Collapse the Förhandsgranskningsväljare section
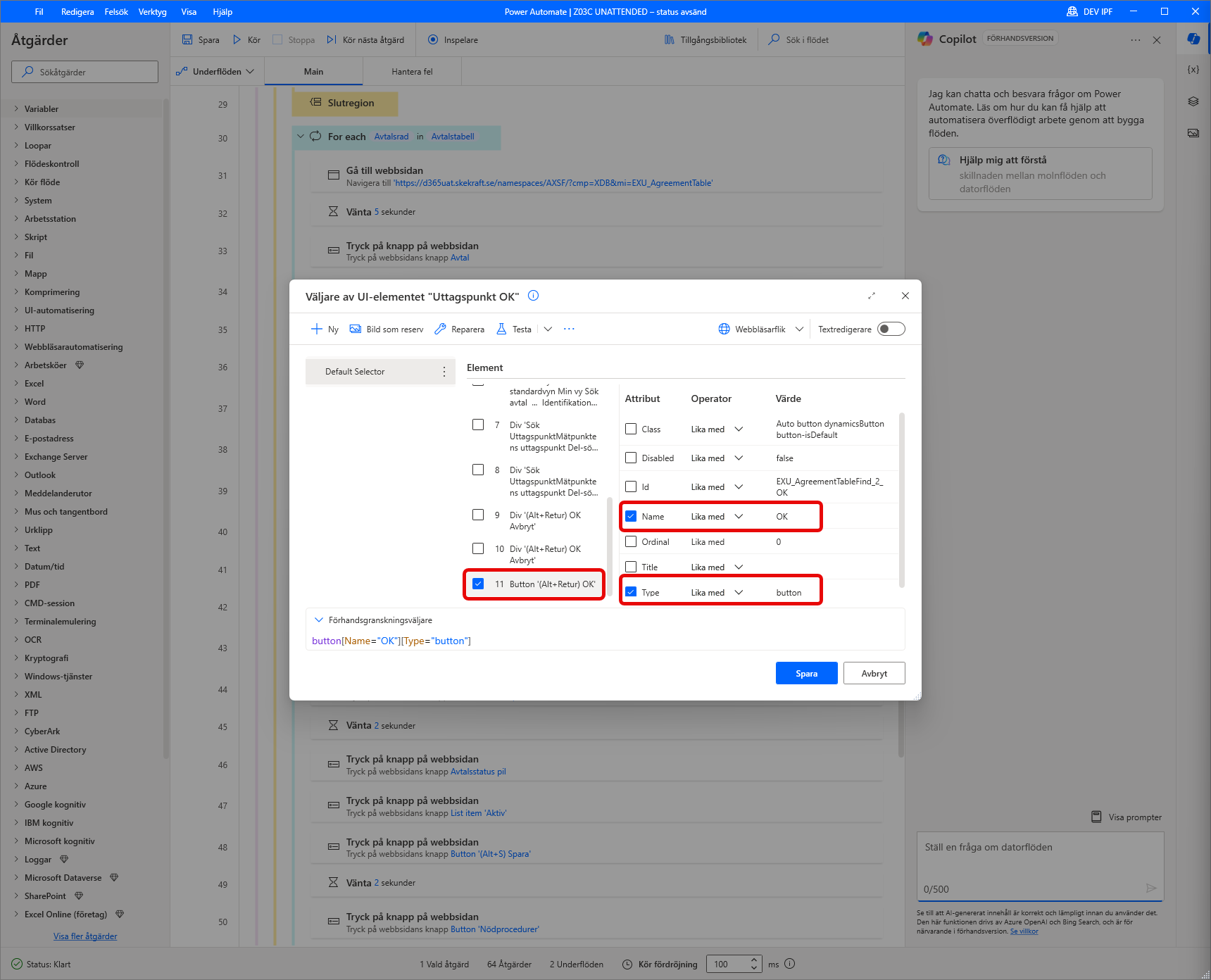The height and width of the screenshot is (980, 1211). [319, 620]
